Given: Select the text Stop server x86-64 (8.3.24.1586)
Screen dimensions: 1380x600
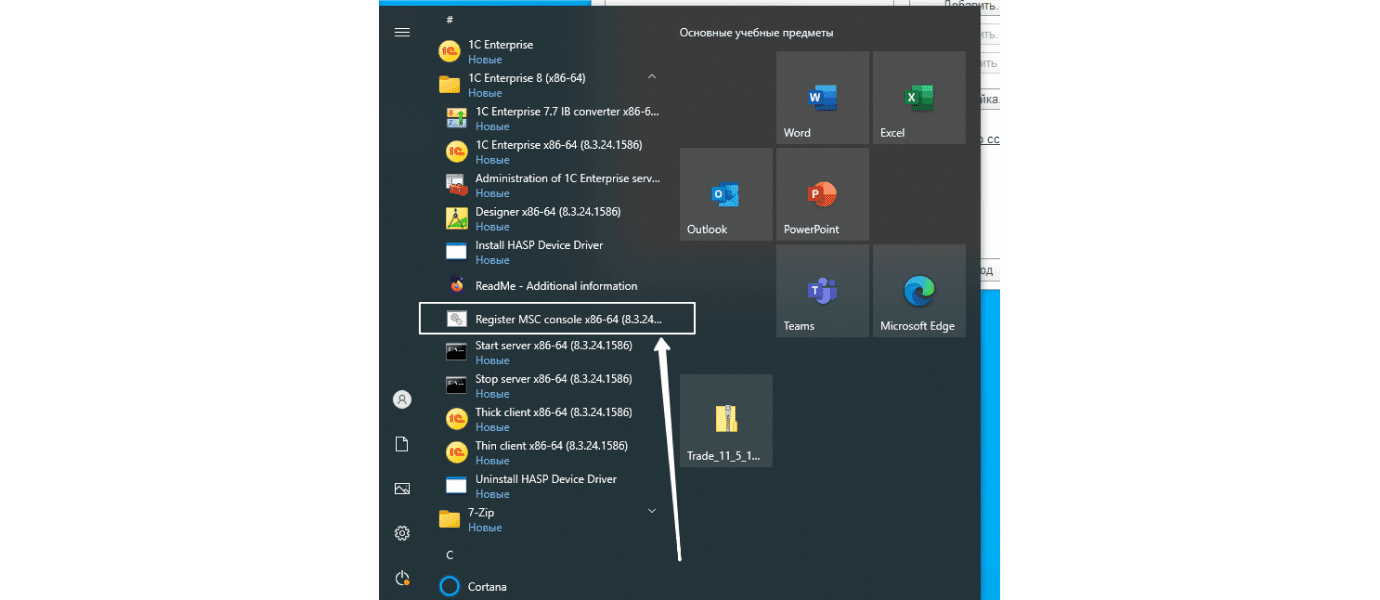Looking at the screenshot, I should click(553, 379).
